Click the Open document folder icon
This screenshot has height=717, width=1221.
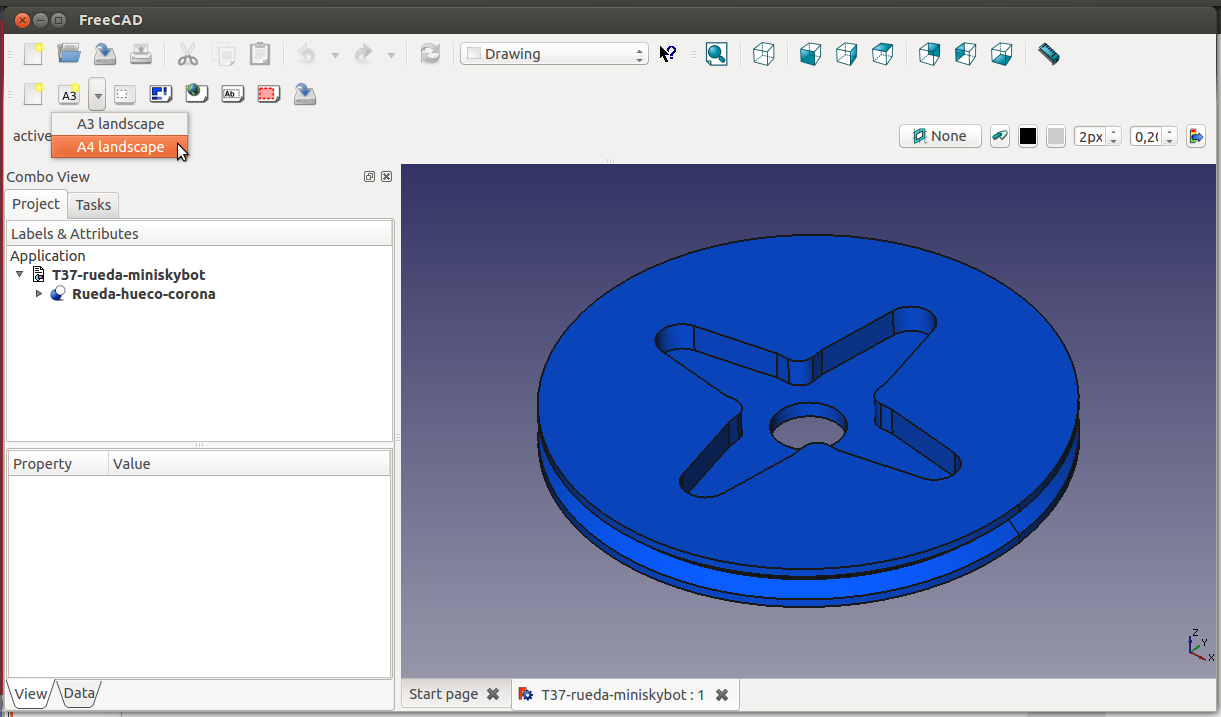pyautogui.click(x=69, y=54)
